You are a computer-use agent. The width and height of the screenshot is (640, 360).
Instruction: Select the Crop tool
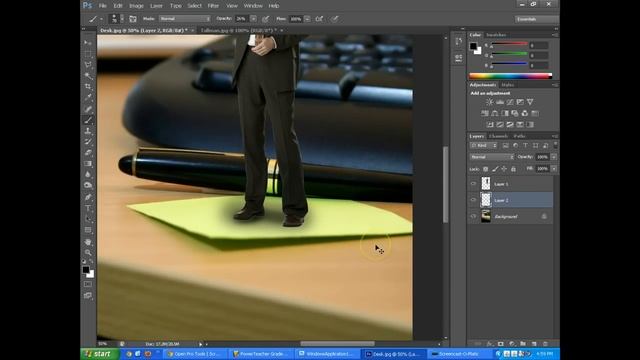[x=88, y=87]
